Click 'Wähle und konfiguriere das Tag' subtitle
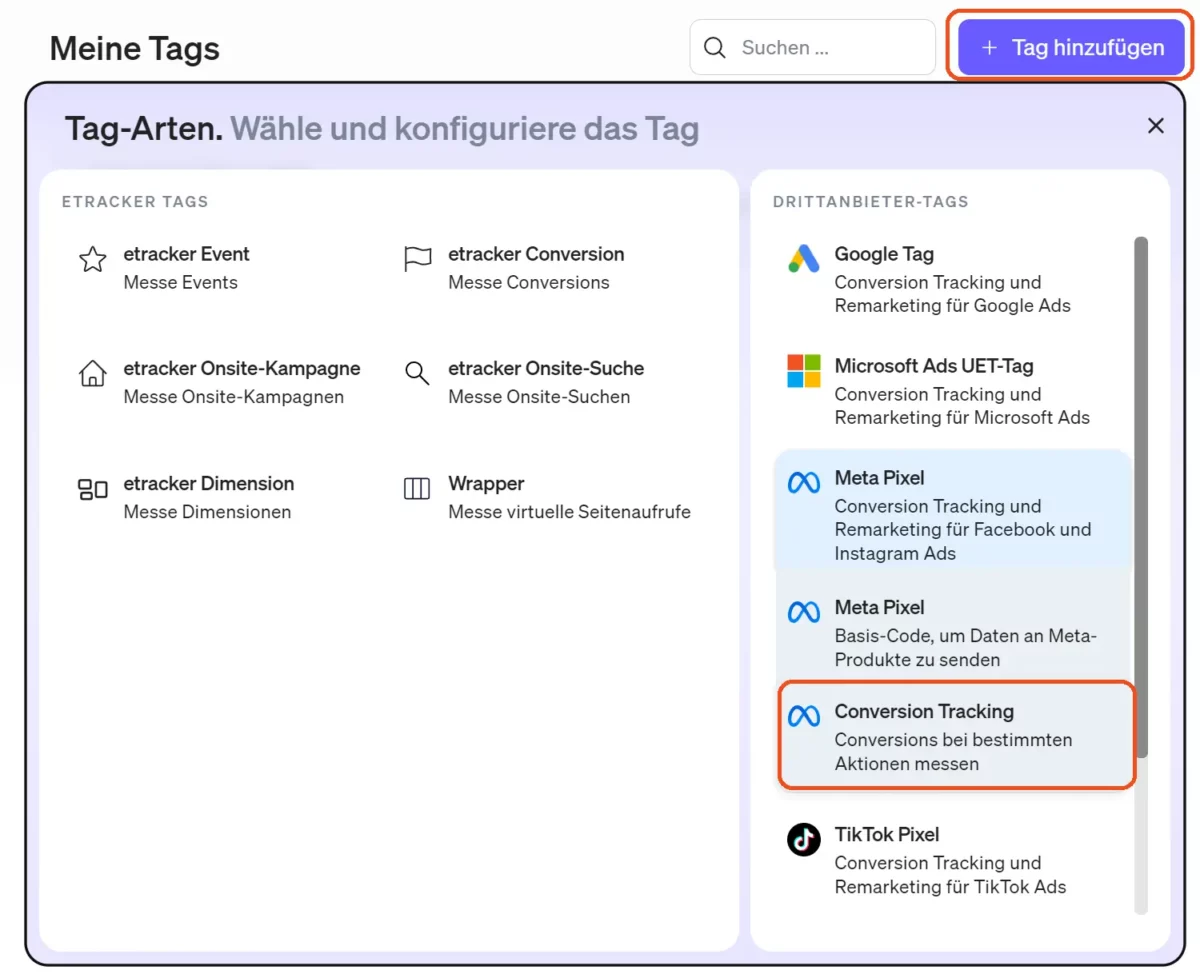The image size is (1200, 974). 465,129
